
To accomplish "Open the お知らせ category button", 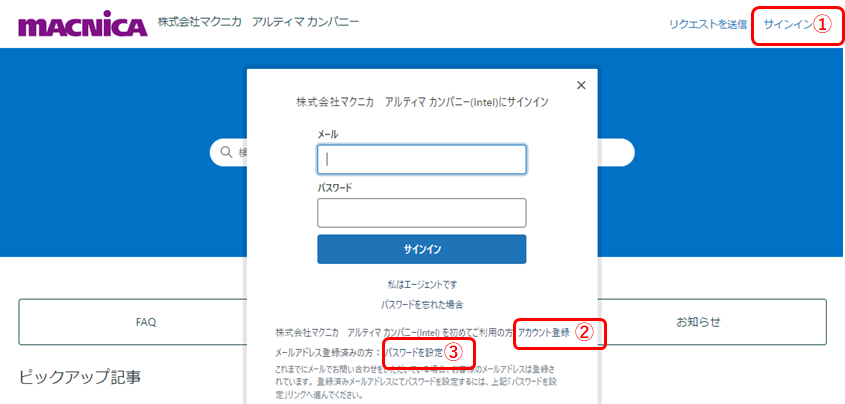I will coord(698,322).
